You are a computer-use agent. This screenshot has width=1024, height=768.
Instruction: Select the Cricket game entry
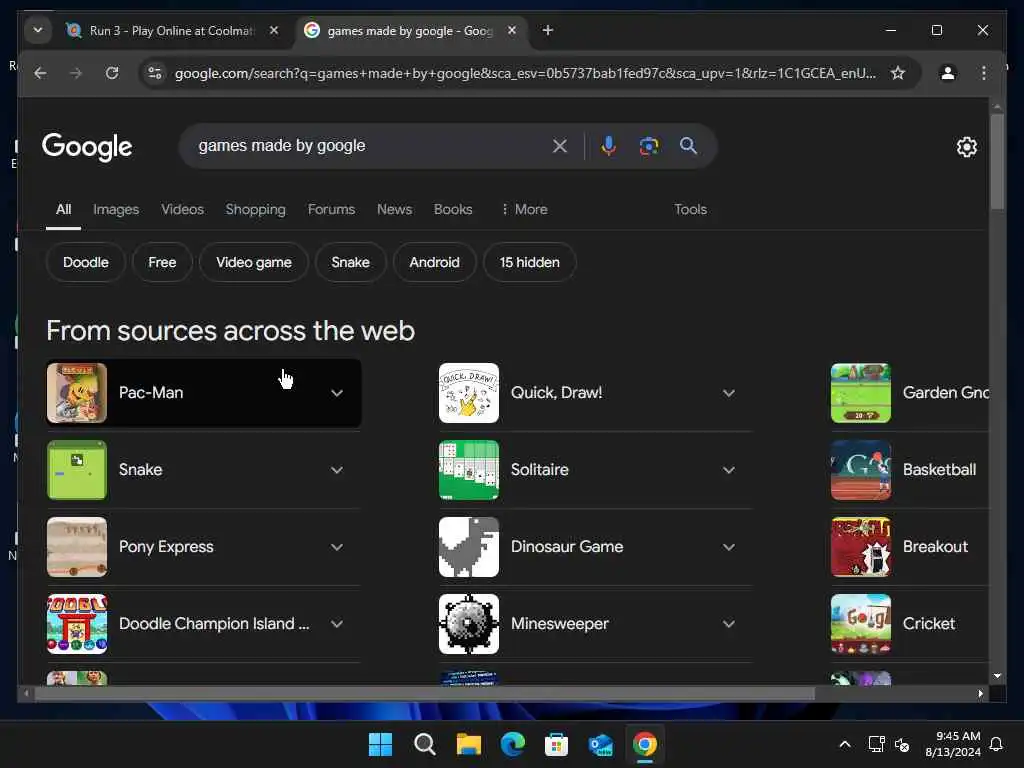910,624
